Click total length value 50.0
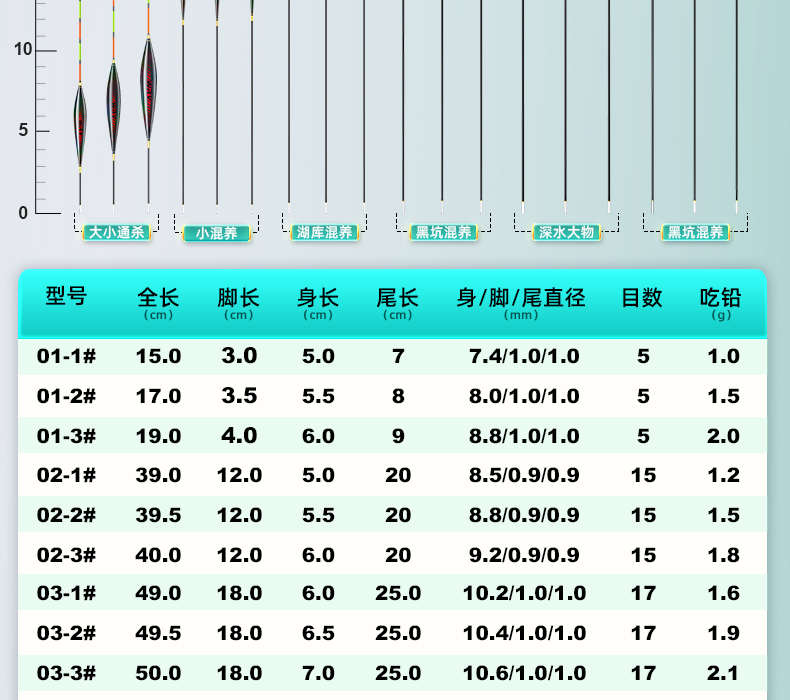This screenshot has height=700, width=790. [x=158, y=673]
